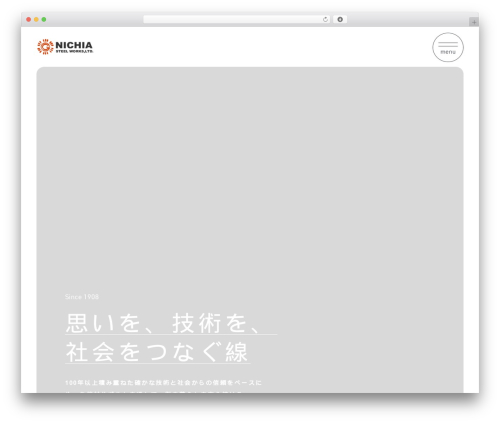Minimize the window with the yellow button

tap(36, 19)
